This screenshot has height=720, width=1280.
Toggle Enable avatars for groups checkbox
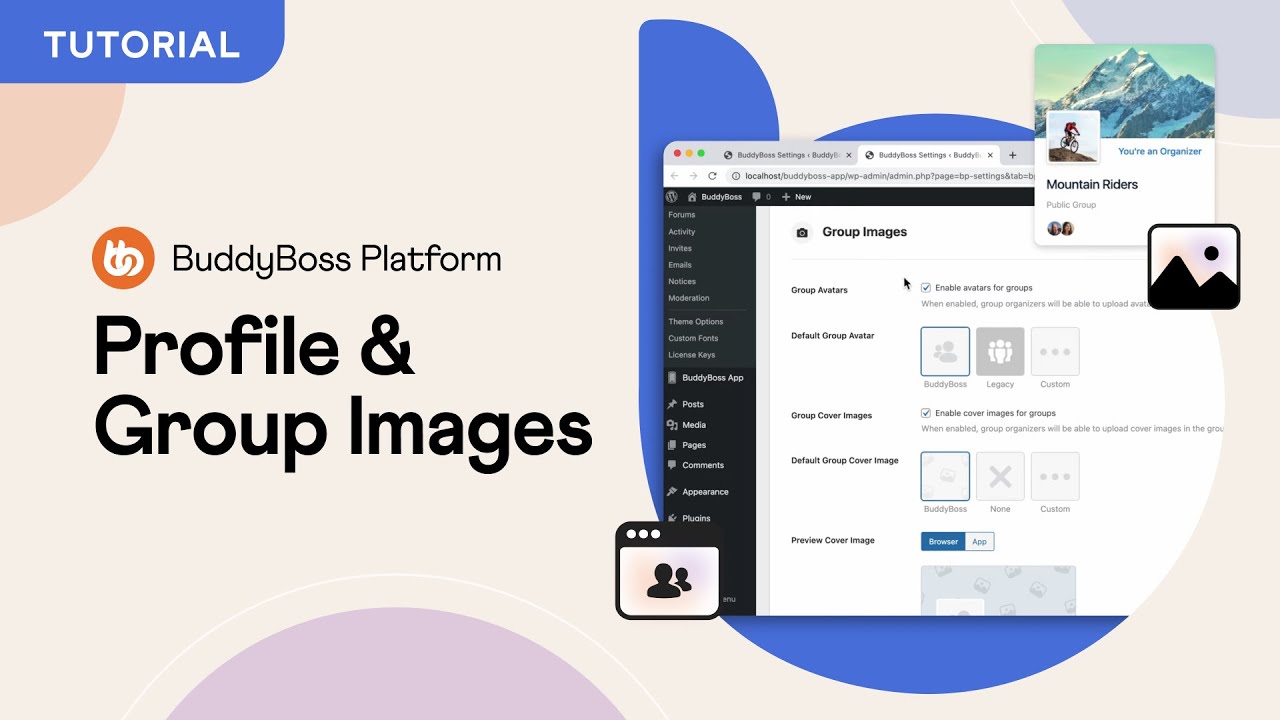[926, 288]
